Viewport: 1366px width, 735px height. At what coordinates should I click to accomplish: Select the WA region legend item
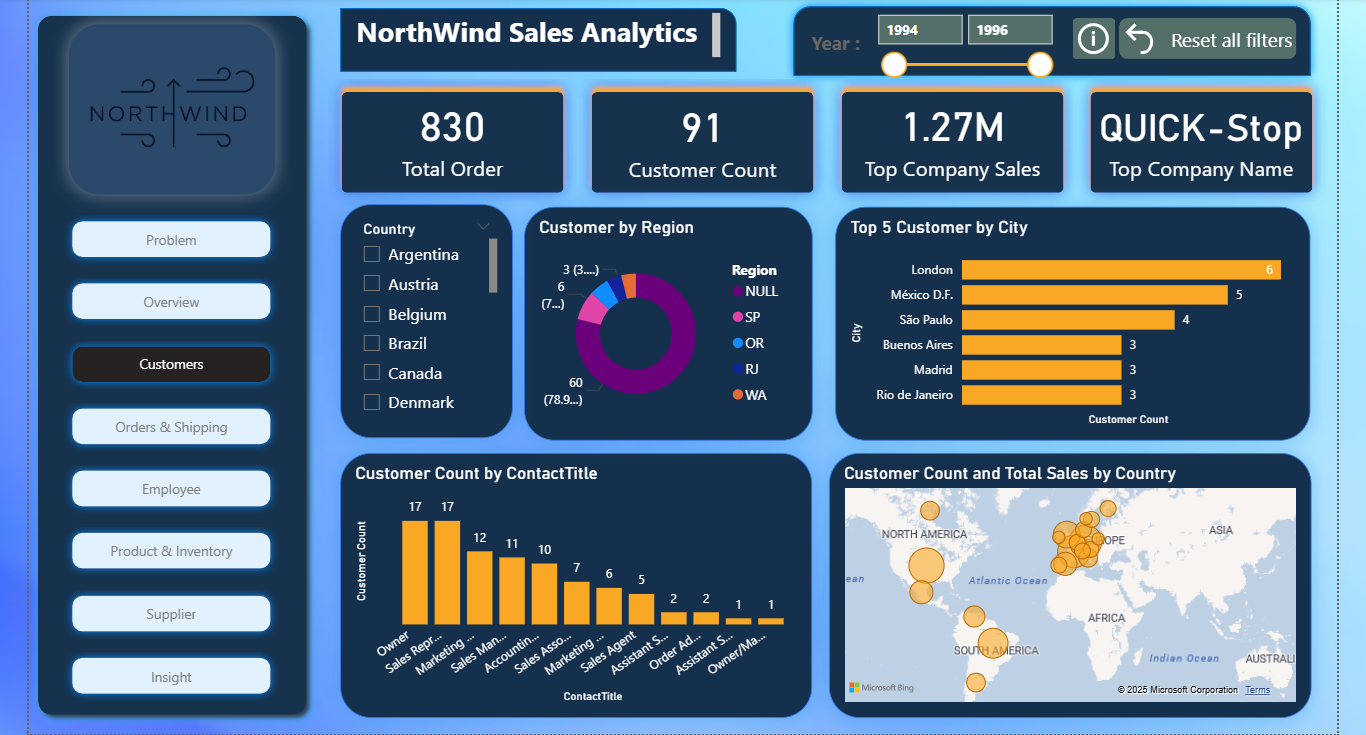pos(750,395)
